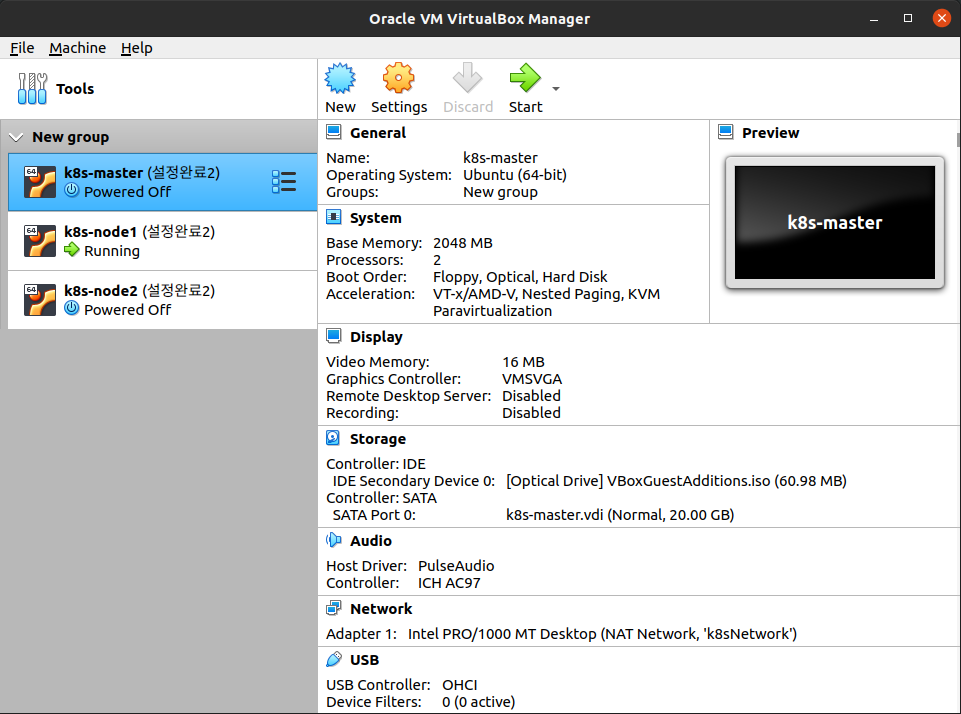Screen dimensions: 961x714
Task: Click the PulseAudio host driver value
Action: coord(456,566)
